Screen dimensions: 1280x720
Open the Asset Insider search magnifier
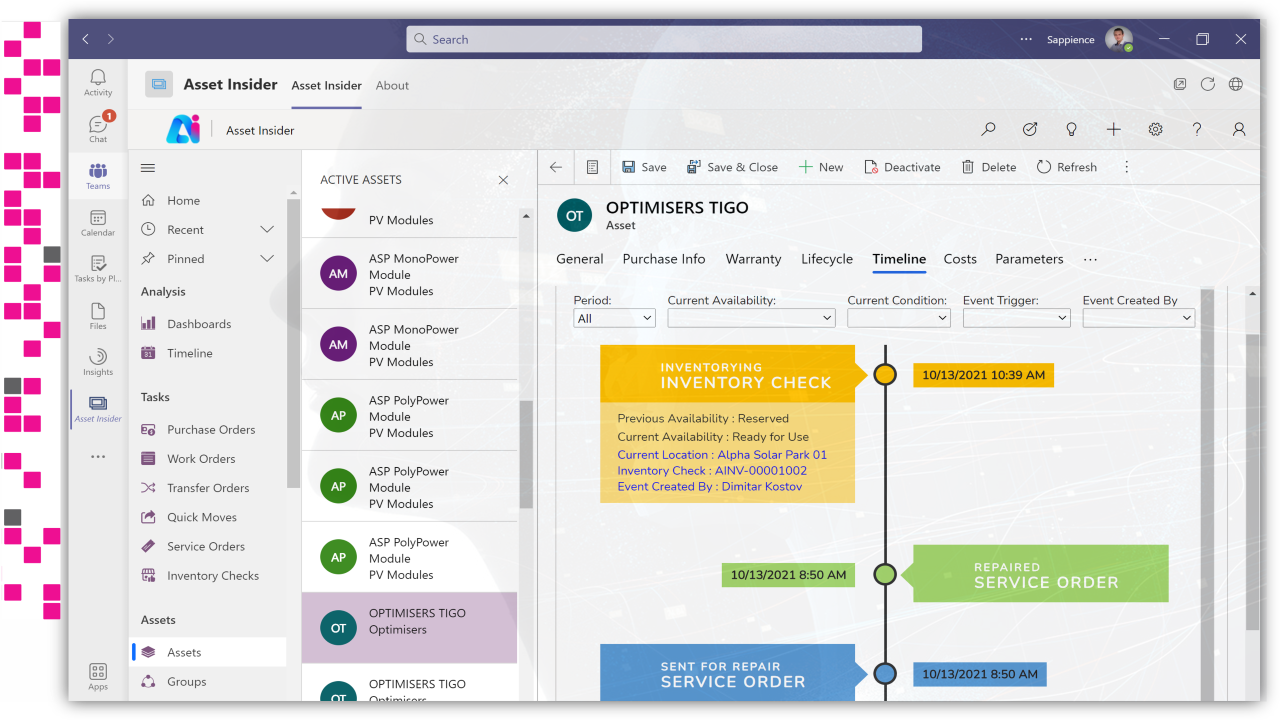click(x=988, y=129)
